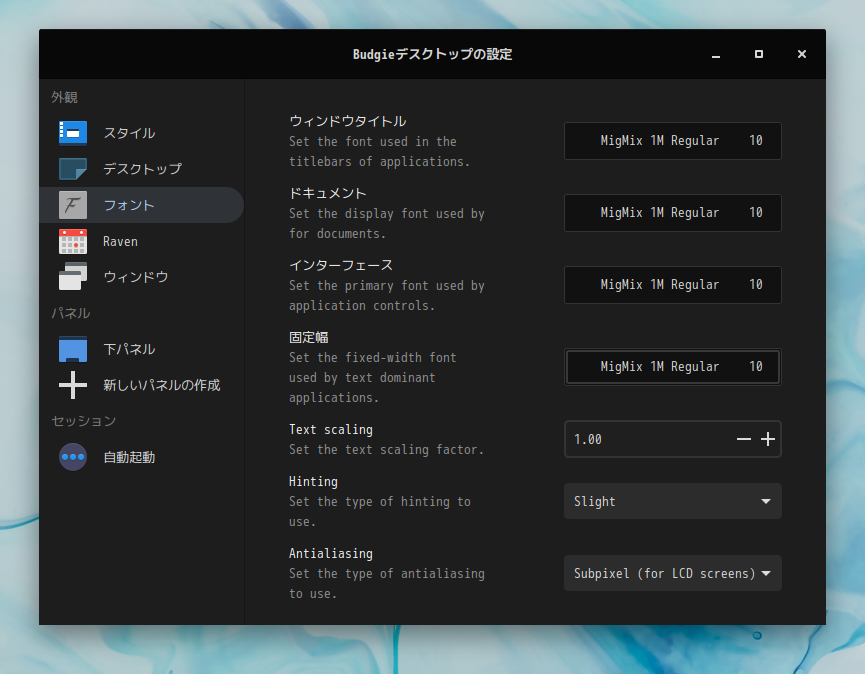Click the デスクトップ sidebar icon
865x674 pixels.
73,169
